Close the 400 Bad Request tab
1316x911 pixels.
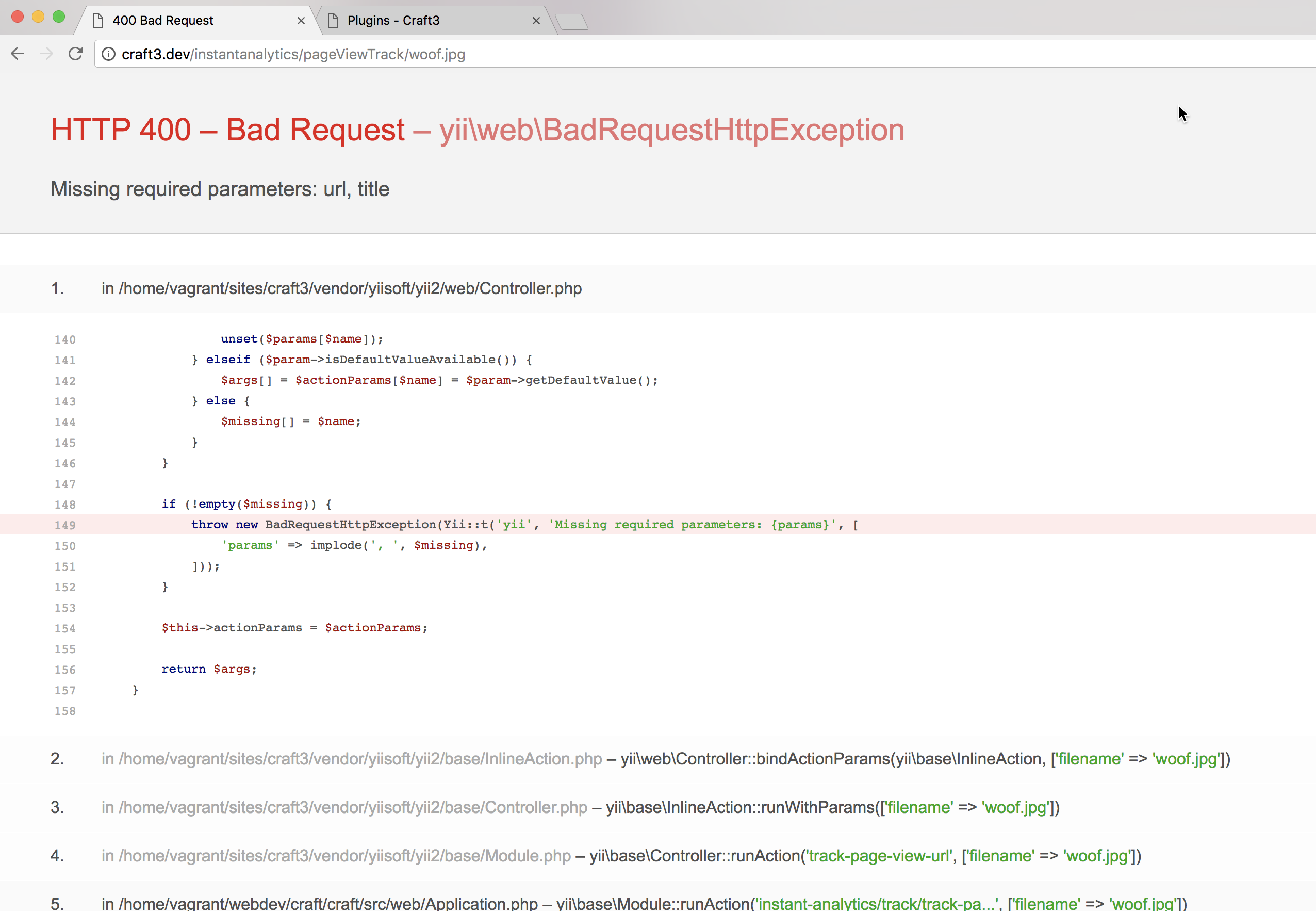[301, 21]
